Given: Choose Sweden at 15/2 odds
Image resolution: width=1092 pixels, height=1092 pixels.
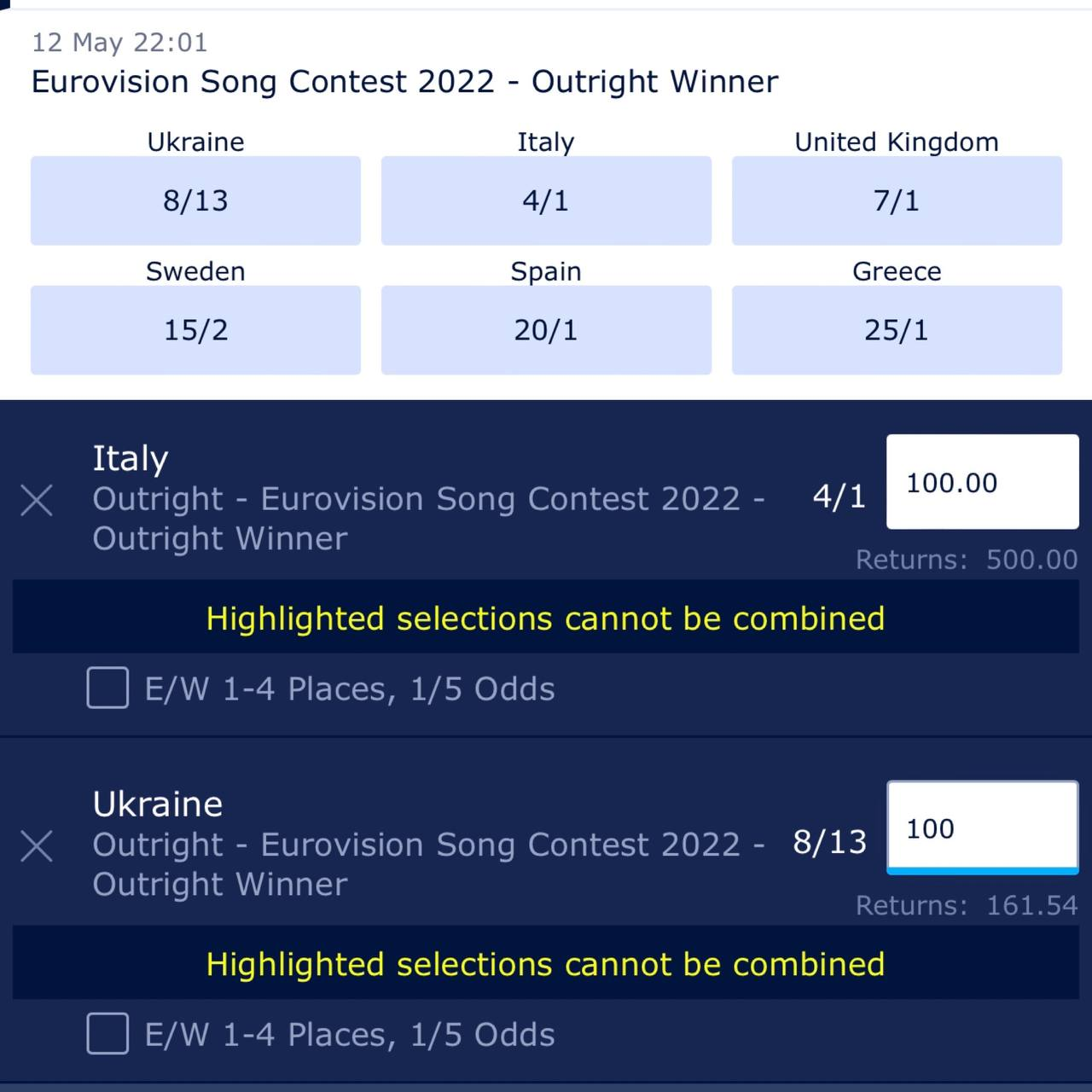Looking at the screenshot, I should tap(195, 330).
